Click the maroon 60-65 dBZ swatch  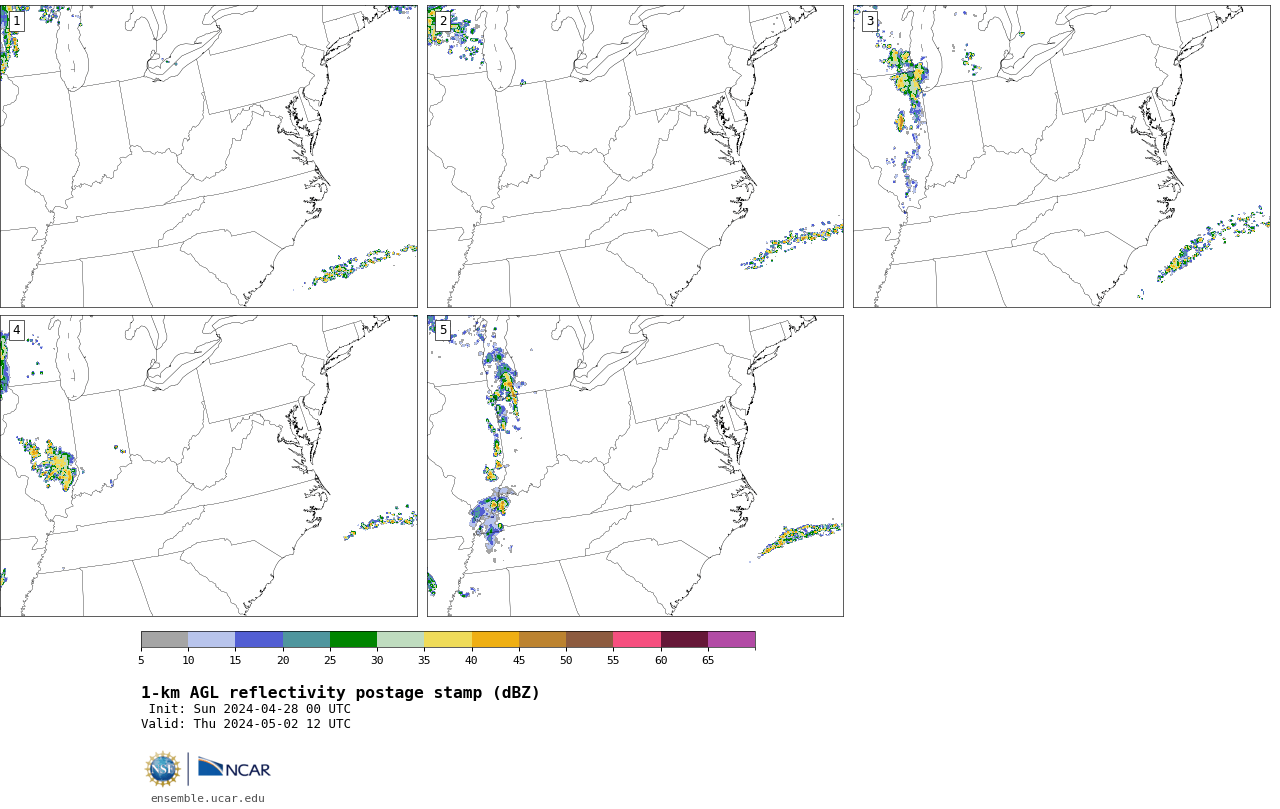pyautogui.click(x=684, y=640)
